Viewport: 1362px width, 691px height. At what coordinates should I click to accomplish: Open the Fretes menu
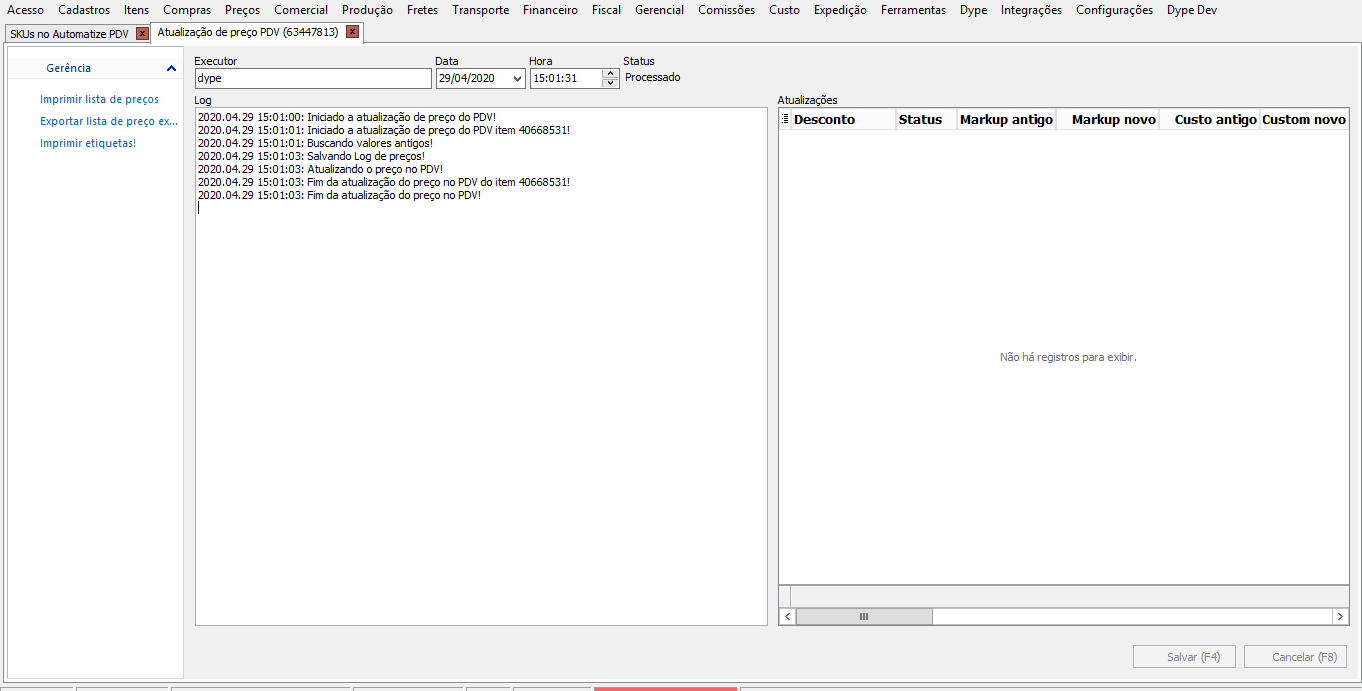point(423,10)
